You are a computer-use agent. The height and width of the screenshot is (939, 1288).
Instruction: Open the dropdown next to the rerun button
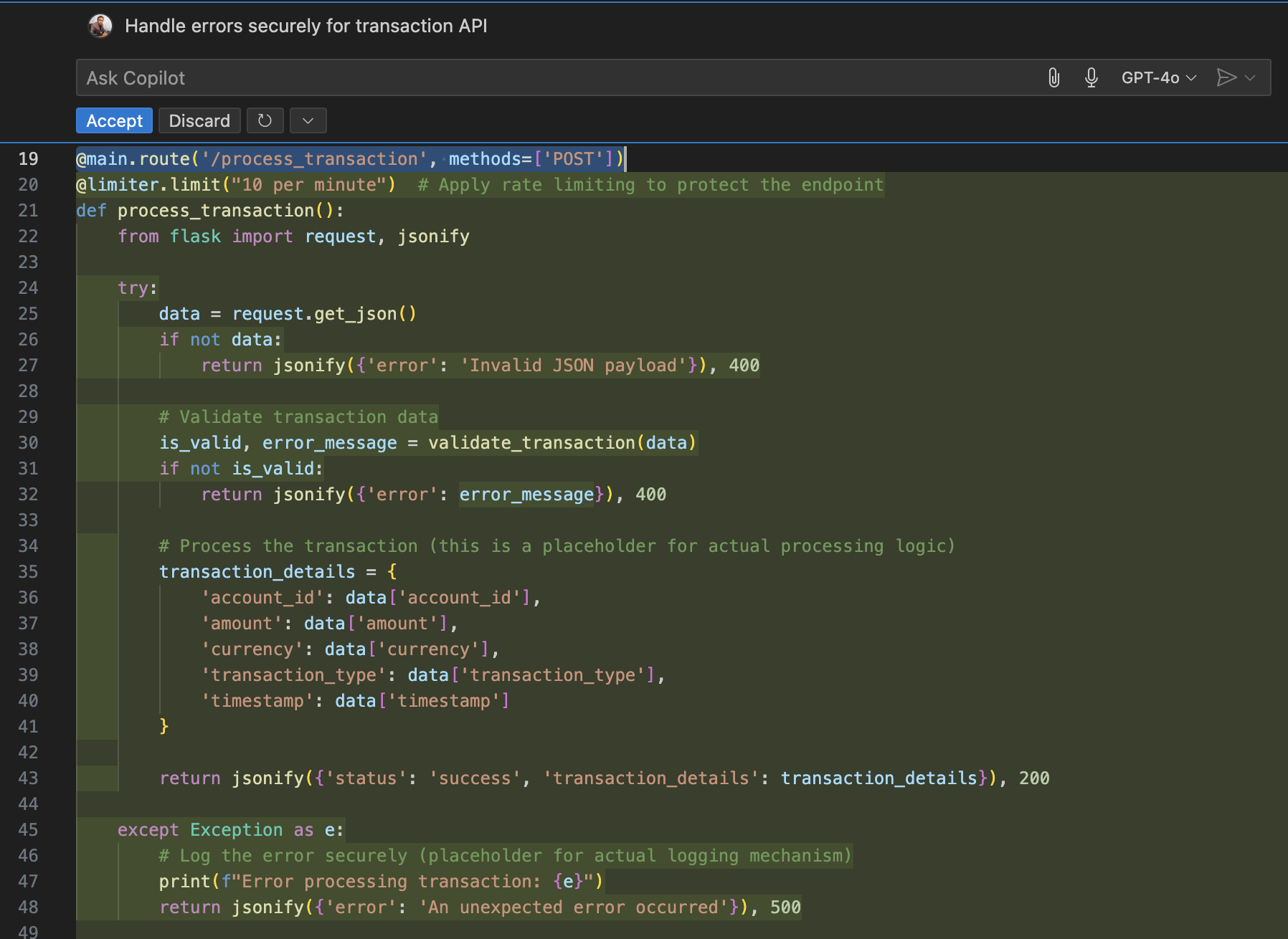click(308, 120)
